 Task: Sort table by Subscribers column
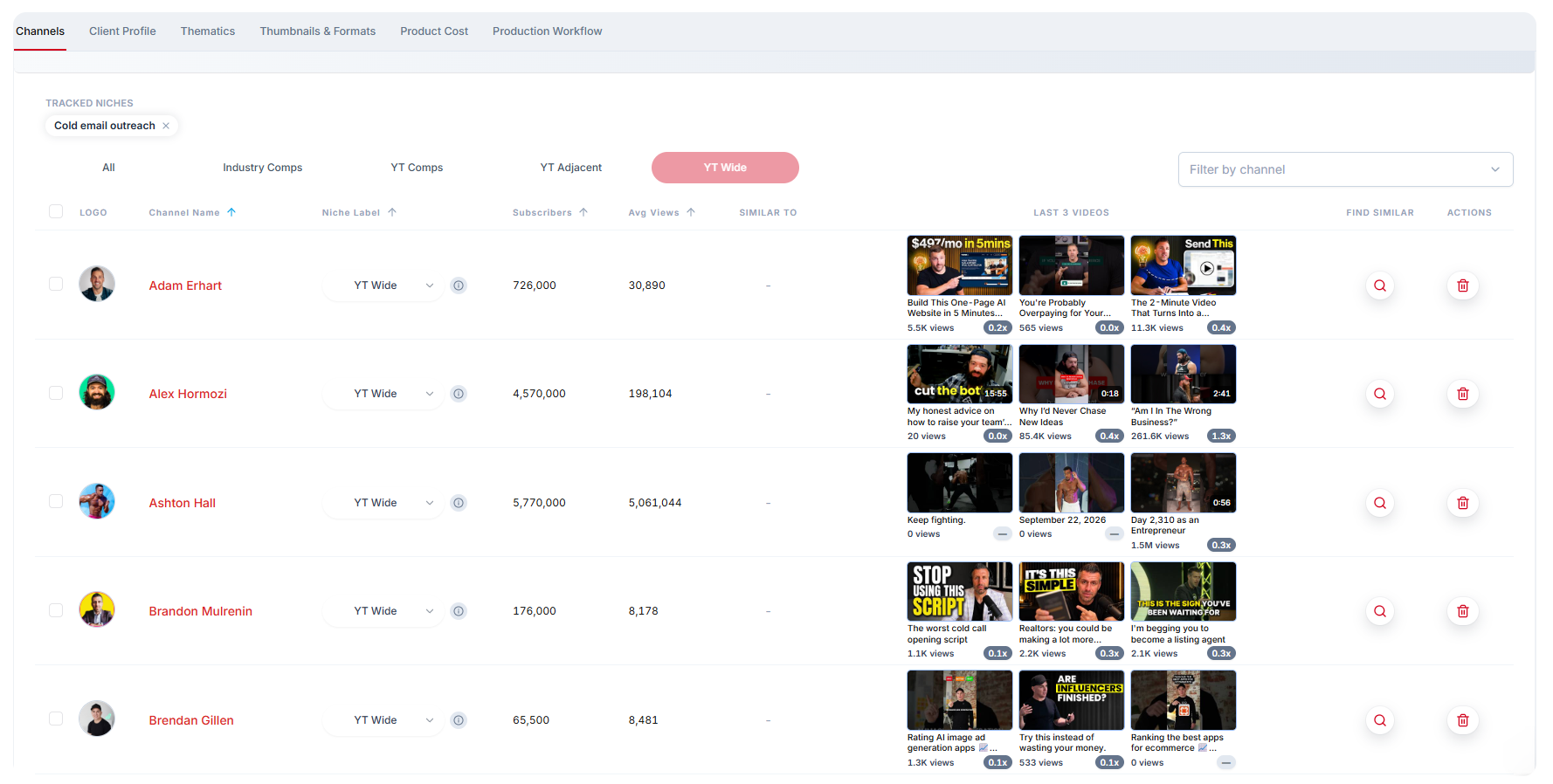pyautogui.click(x=550, y=212)
